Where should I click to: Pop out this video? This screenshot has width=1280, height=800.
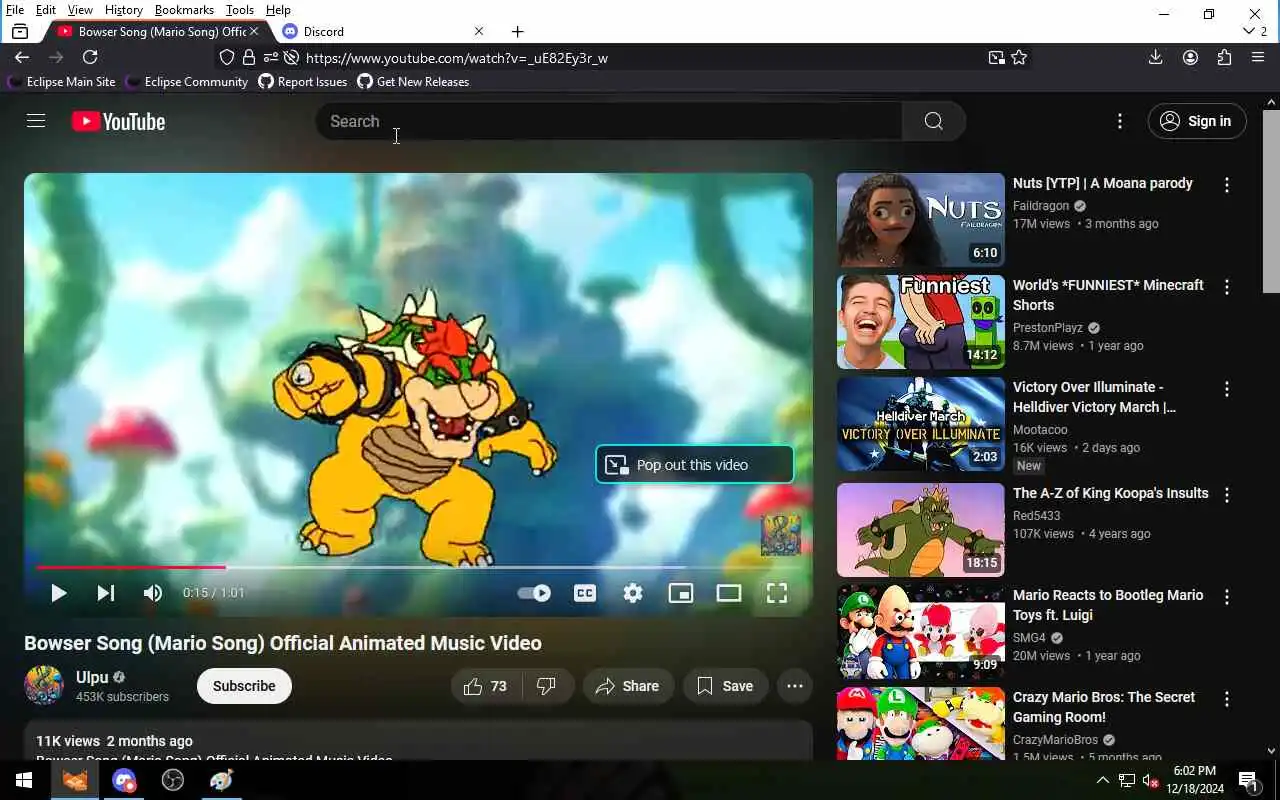[x=694, y=465]
